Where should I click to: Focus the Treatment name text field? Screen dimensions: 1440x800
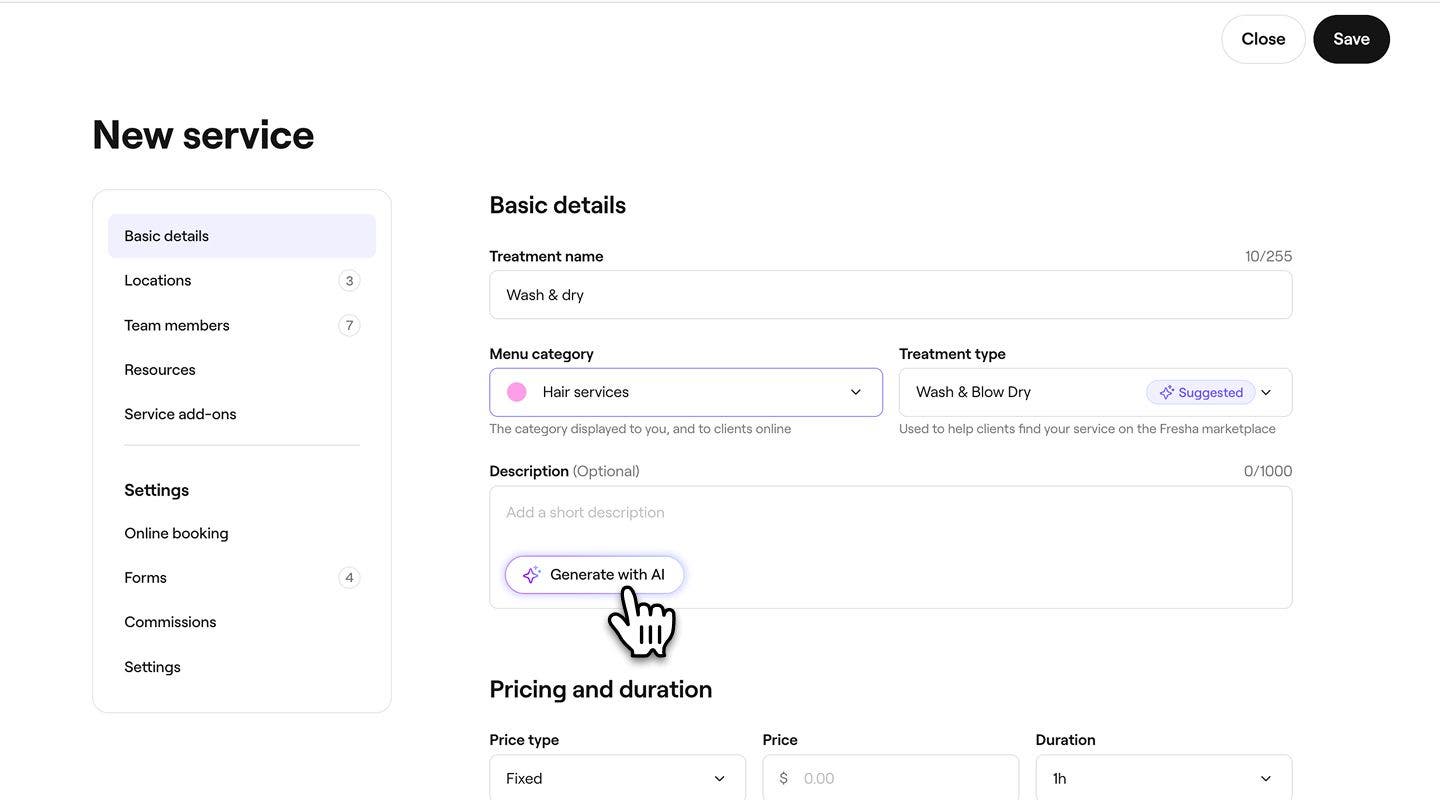coord(890,295)
